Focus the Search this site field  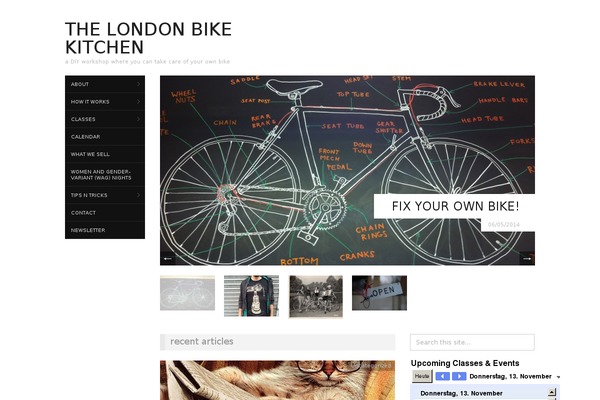(x=472, y=342)
